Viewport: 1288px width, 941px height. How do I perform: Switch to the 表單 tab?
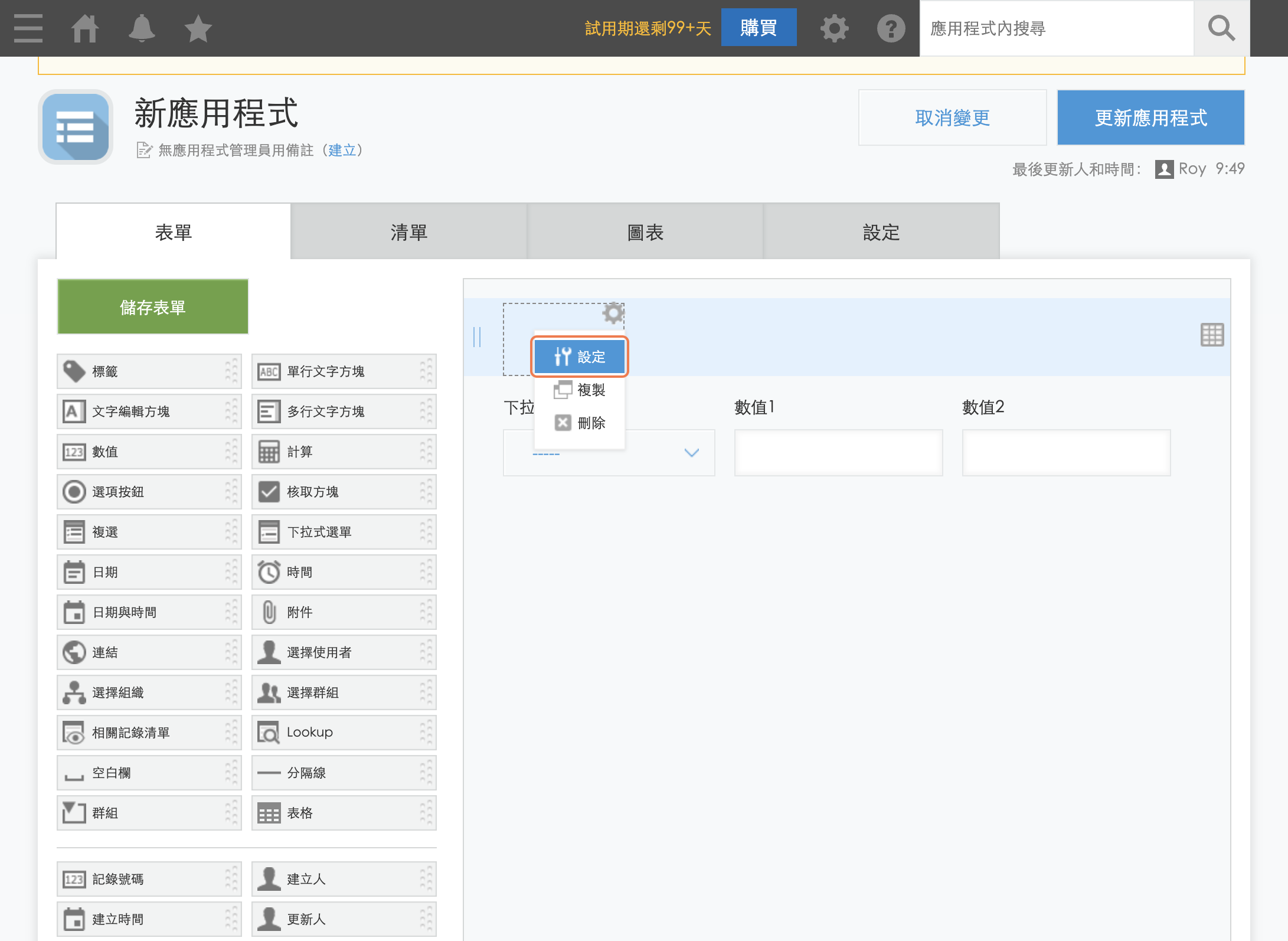pyautogui.click(x=174, y=232)
